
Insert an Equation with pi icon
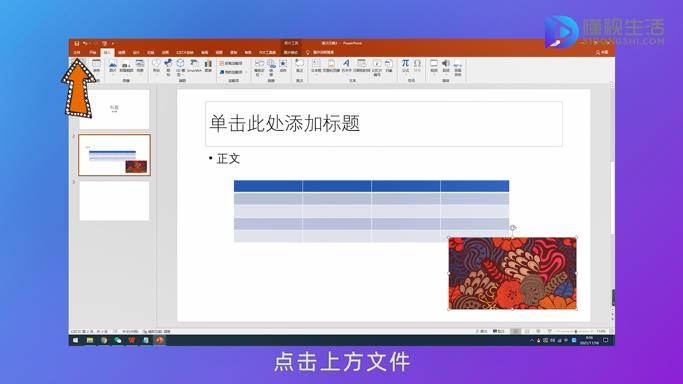[405, 66]
